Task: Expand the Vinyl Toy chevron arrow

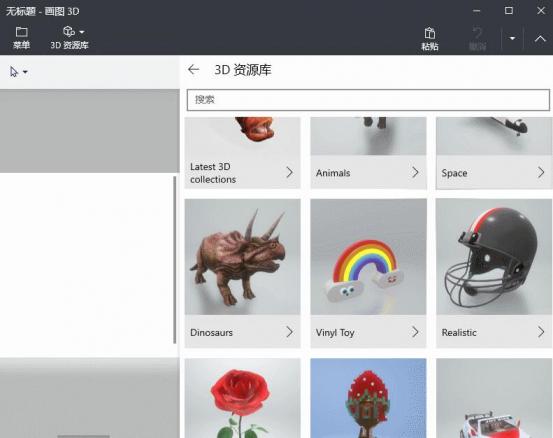Action: (415, 332)
